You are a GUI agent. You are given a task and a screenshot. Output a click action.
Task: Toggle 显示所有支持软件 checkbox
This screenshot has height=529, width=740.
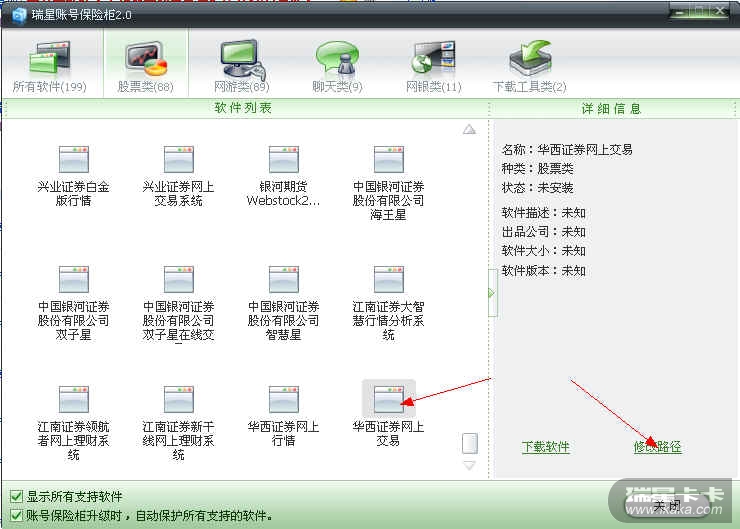click(17, 496)
